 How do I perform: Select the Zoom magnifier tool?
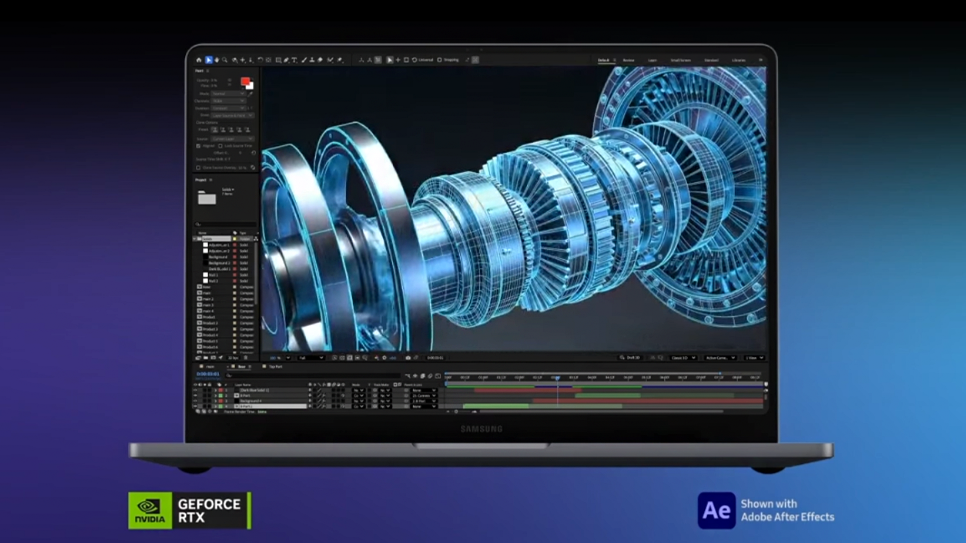click(225, 60)
